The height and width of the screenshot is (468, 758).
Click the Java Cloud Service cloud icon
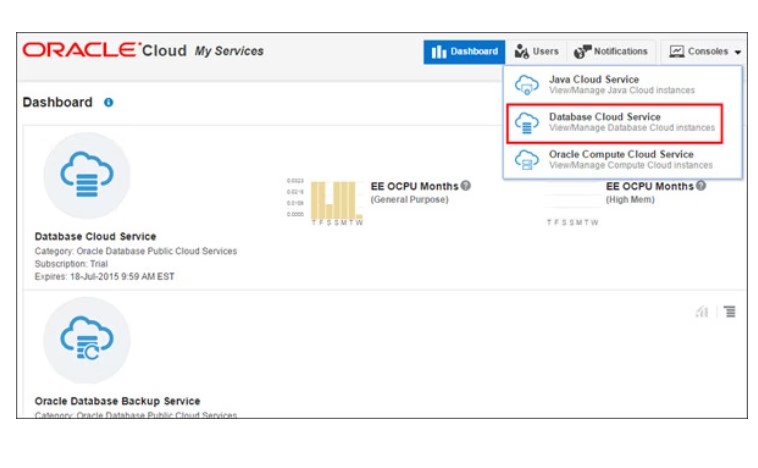[x=526, y=85]
